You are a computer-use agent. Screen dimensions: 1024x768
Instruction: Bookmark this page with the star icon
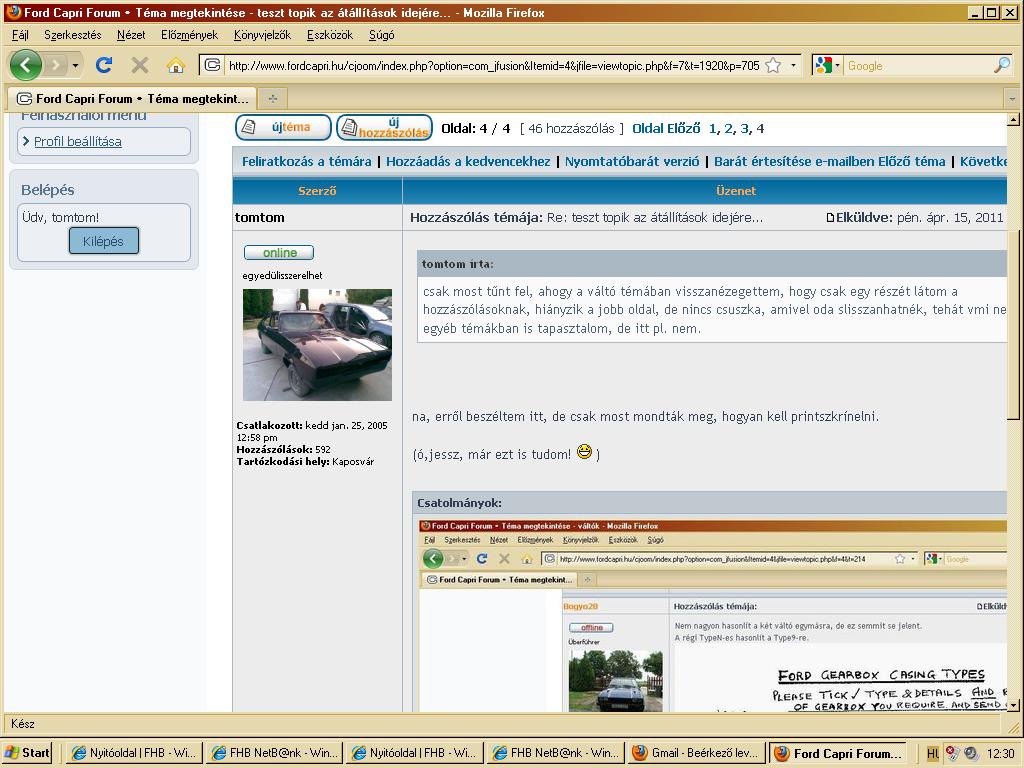point(773,66)
